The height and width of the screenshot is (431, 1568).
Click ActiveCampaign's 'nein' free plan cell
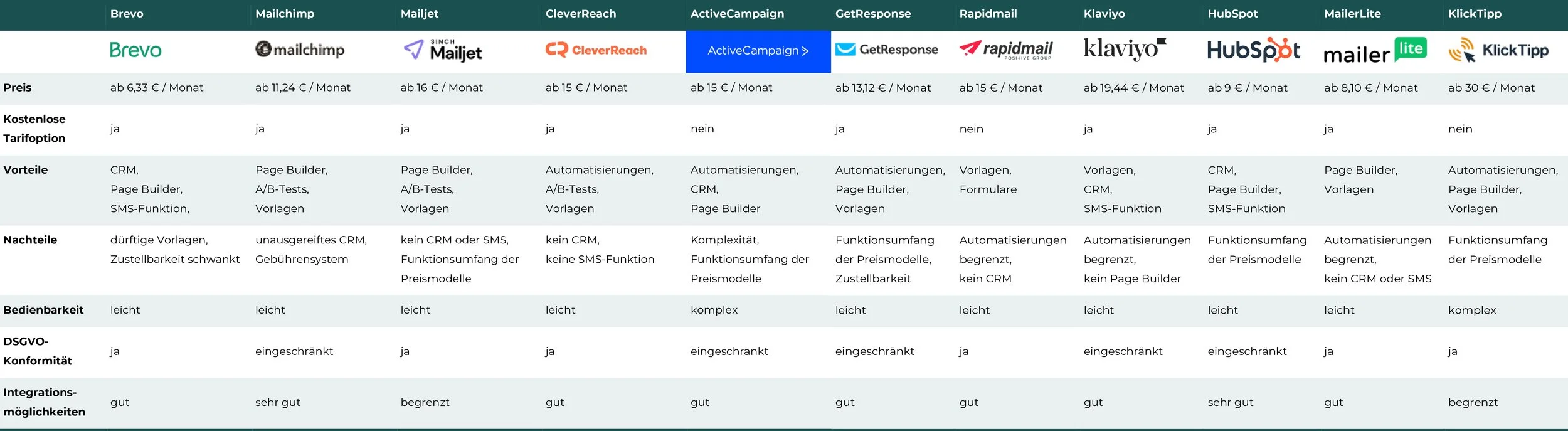702,129
